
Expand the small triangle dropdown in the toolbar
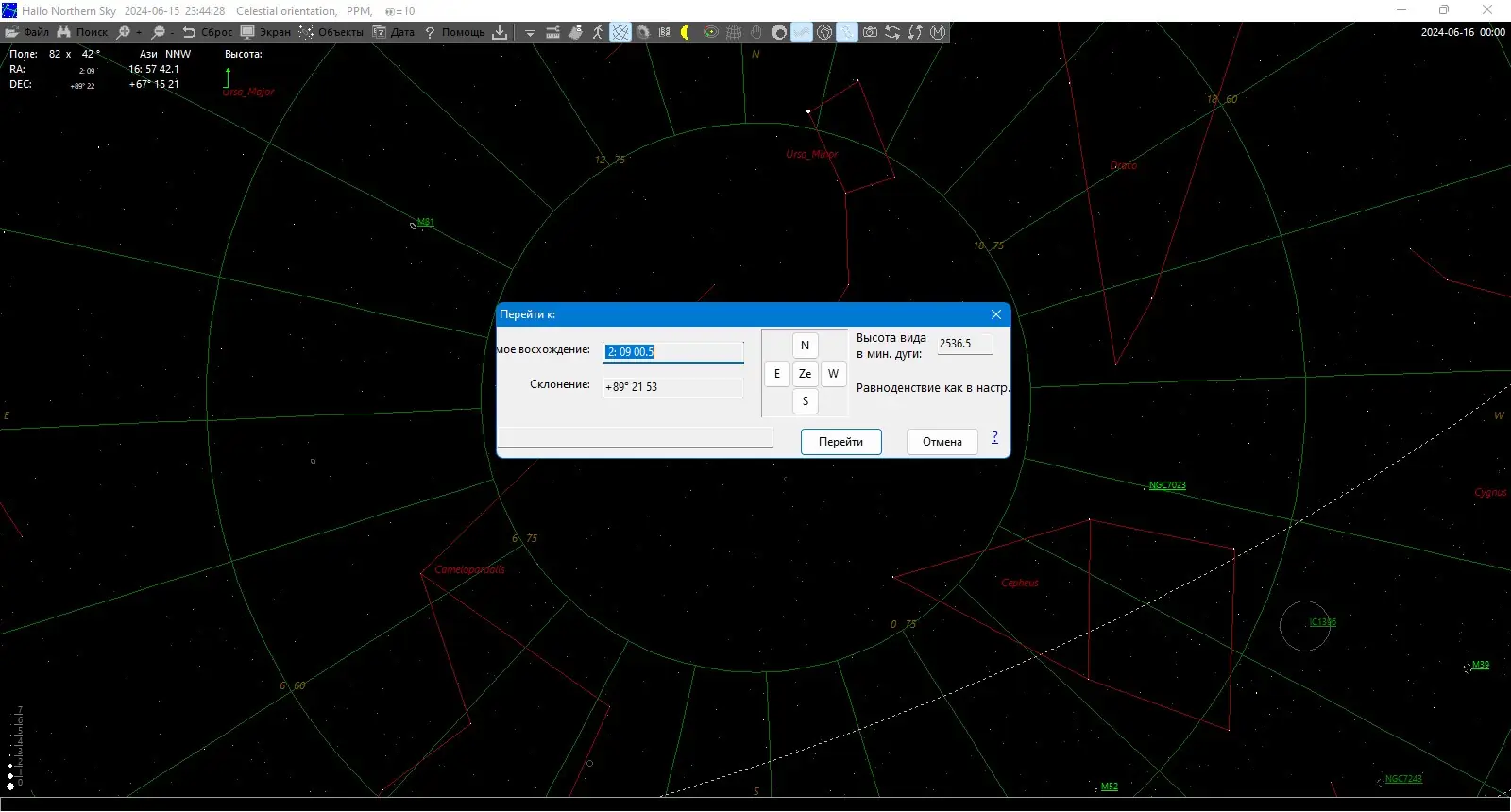530,32
